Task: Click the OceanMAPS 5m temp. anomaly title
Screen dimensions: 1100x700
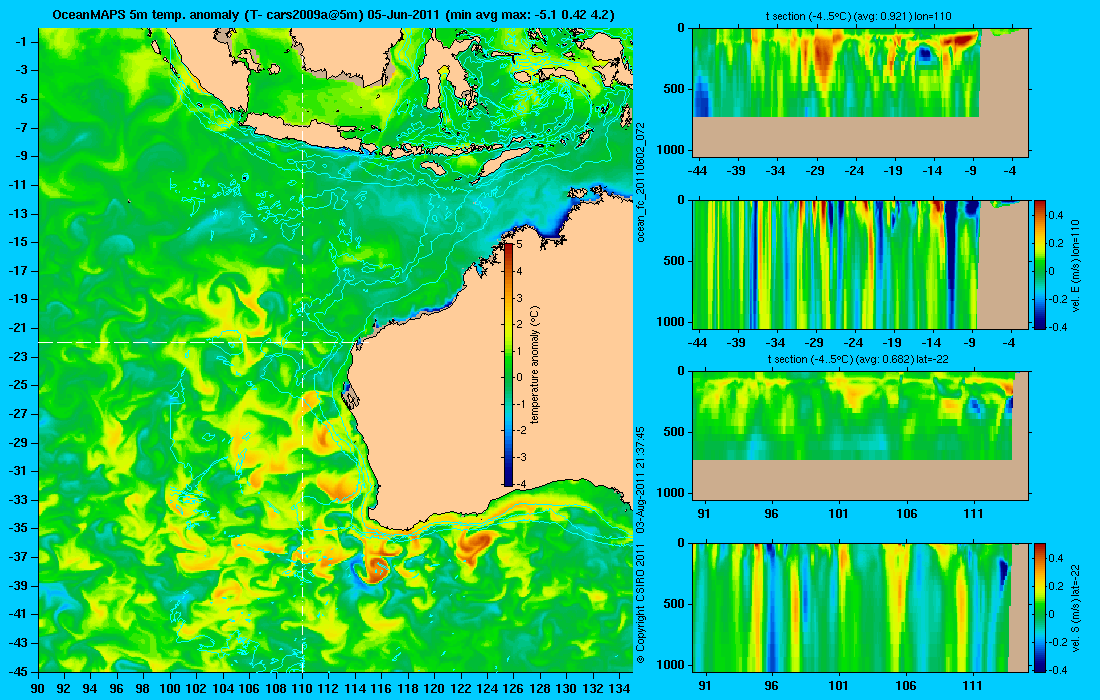Action: click(334, 14)
